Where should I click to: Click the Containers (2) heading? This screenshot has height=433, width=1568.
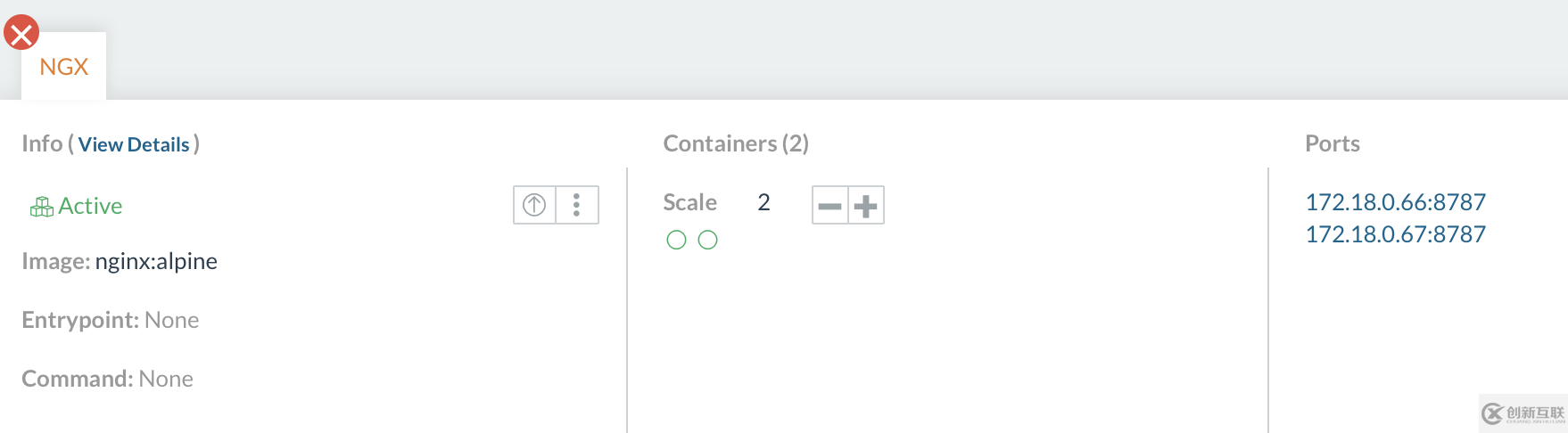click(736, 143)
